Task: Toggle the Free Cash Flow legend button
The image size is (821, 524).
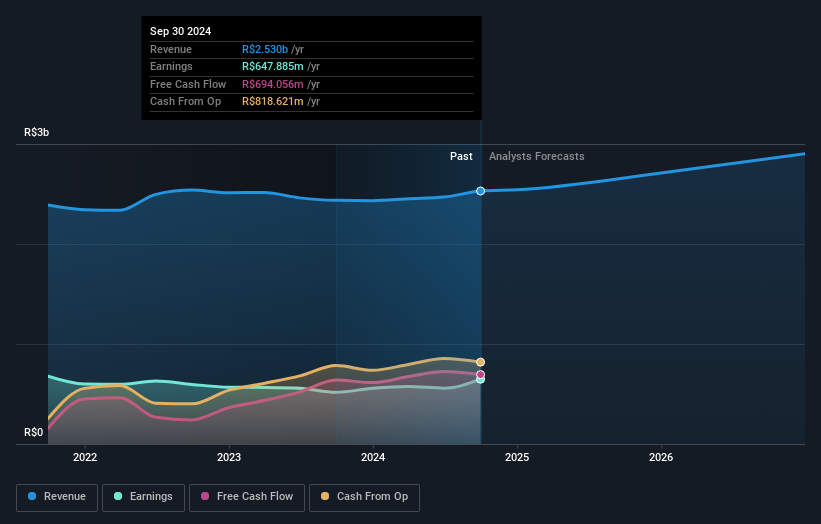Action: tap(247, 497)
